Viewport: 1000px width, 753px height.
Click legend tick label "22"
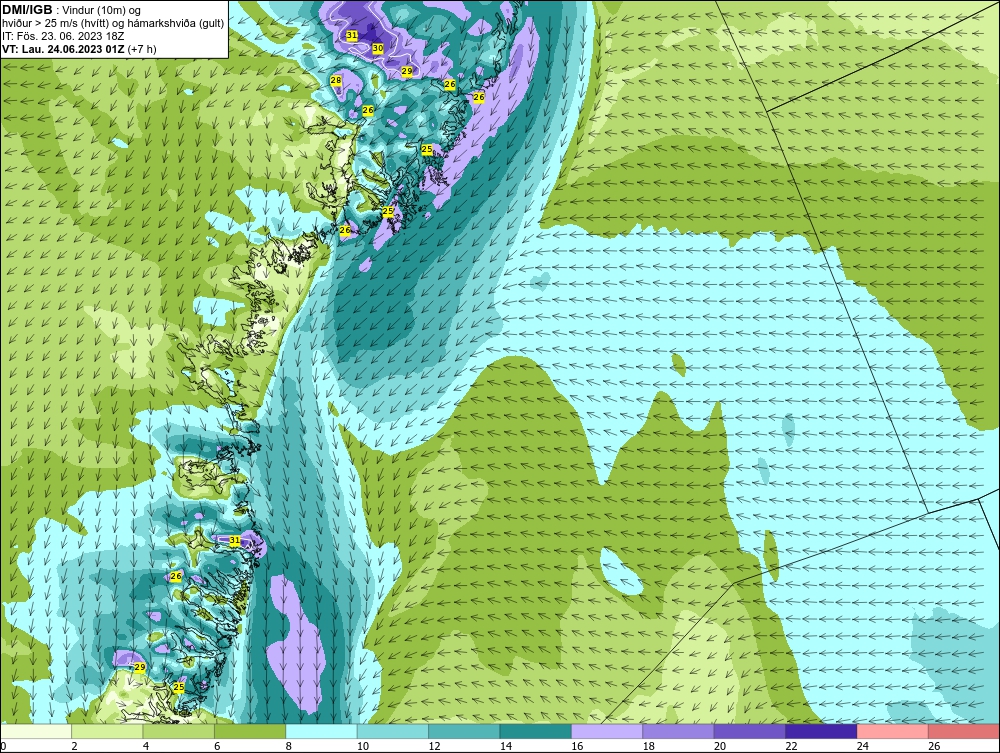791,746
